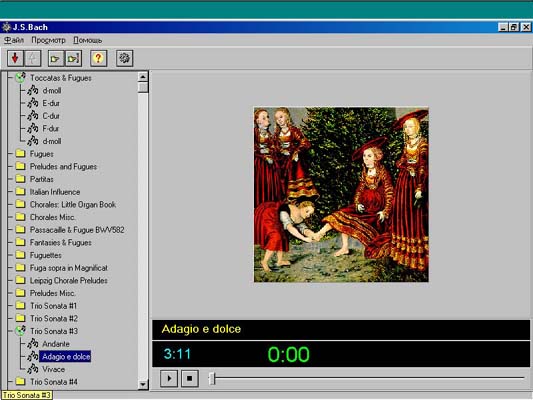Click the 0:00 elapsed time display
The height and width of the screenshot is (400, 533).
(288, 354)
